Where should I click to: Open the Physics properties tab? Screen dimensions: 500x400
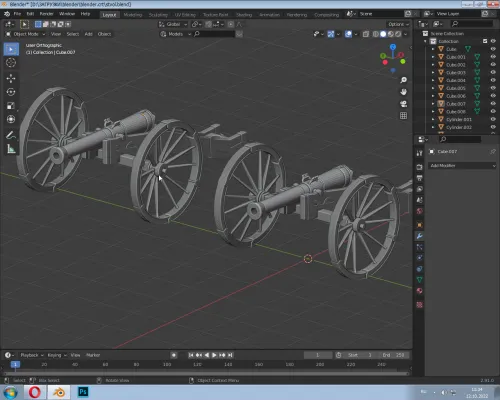419,258
